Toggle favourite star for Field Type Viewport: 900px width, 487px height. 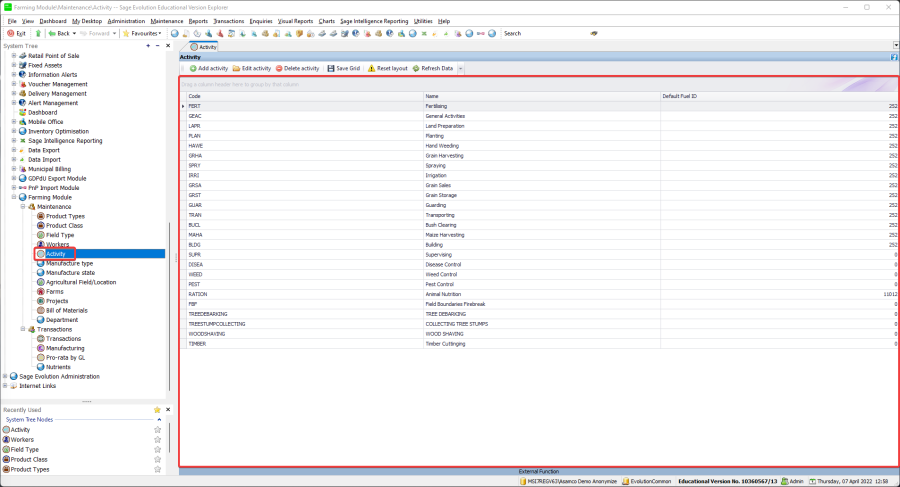tap(157, 449)
